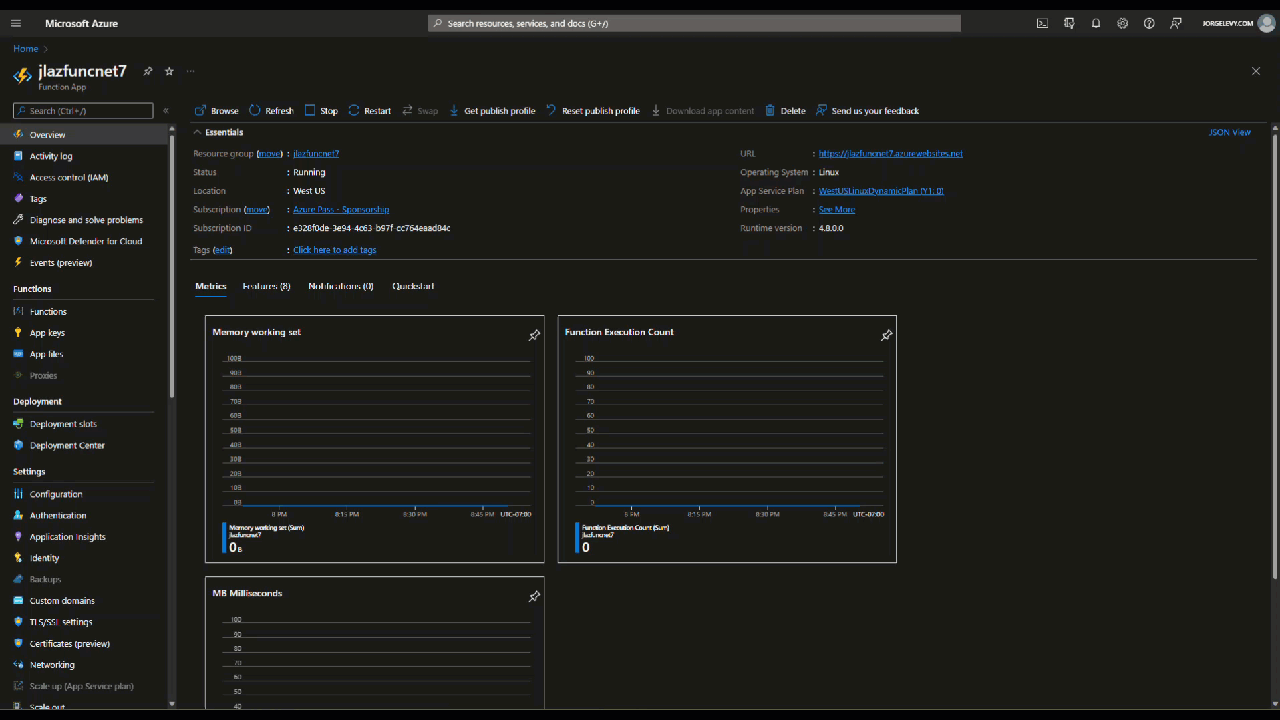
Task: Pin the Memory working set chart
Action: click(x=534, y=336)
